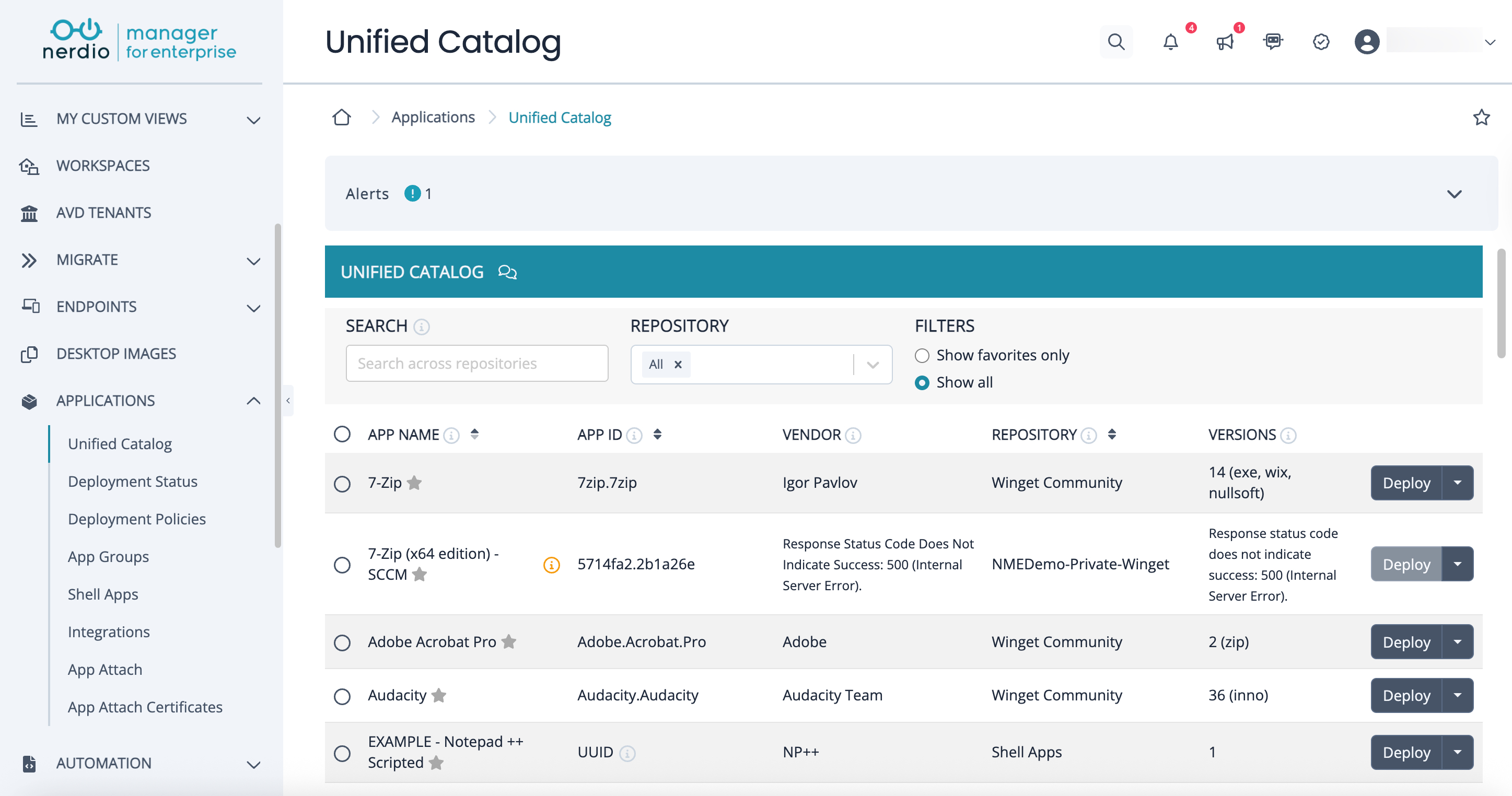Toggle favorite star for Adobe Acrobat Pro
Screen dimensions: 1512x796
[509, 642]
